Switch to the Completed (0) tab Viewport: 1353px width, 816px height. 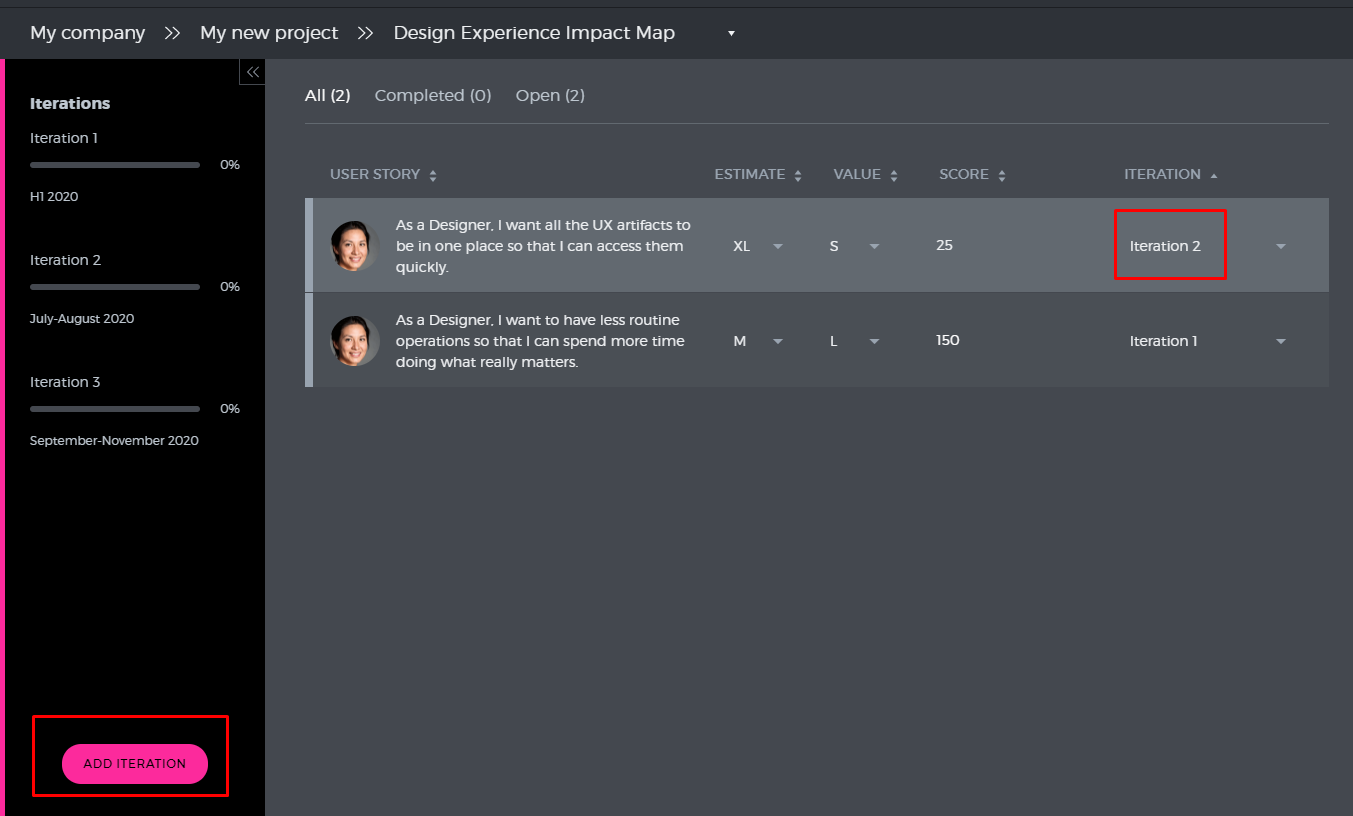click(433, 96)
